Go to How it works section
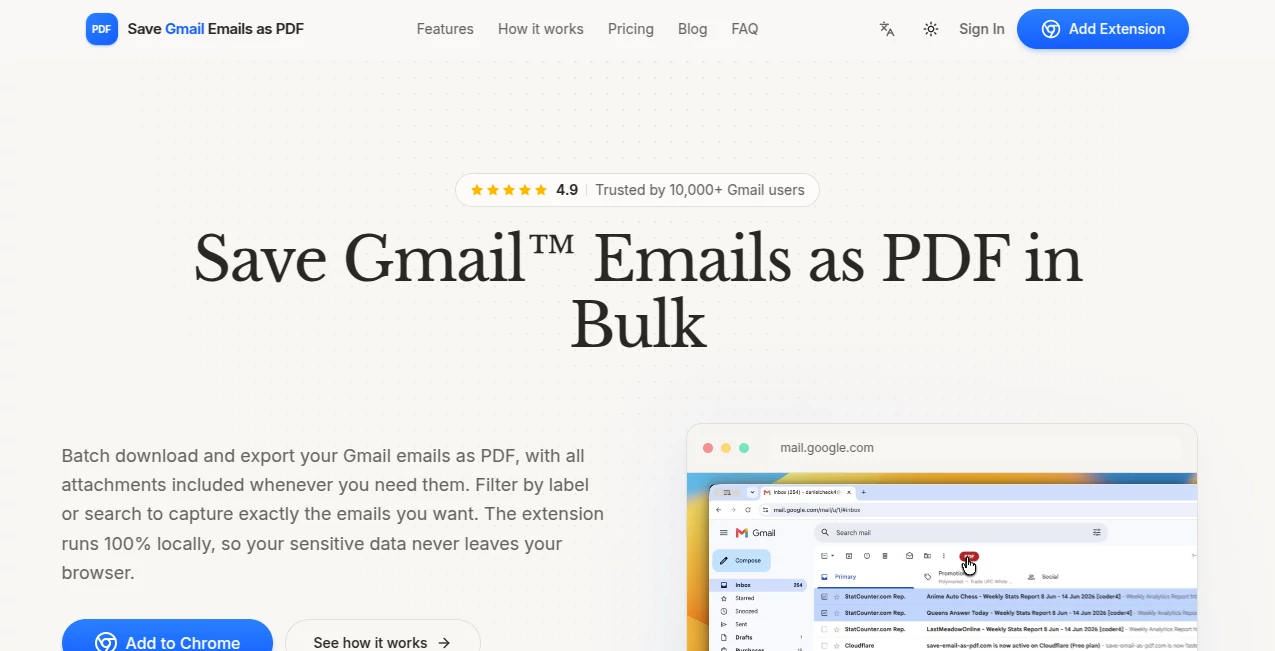 pyautogui.click(x=541, y=29)
